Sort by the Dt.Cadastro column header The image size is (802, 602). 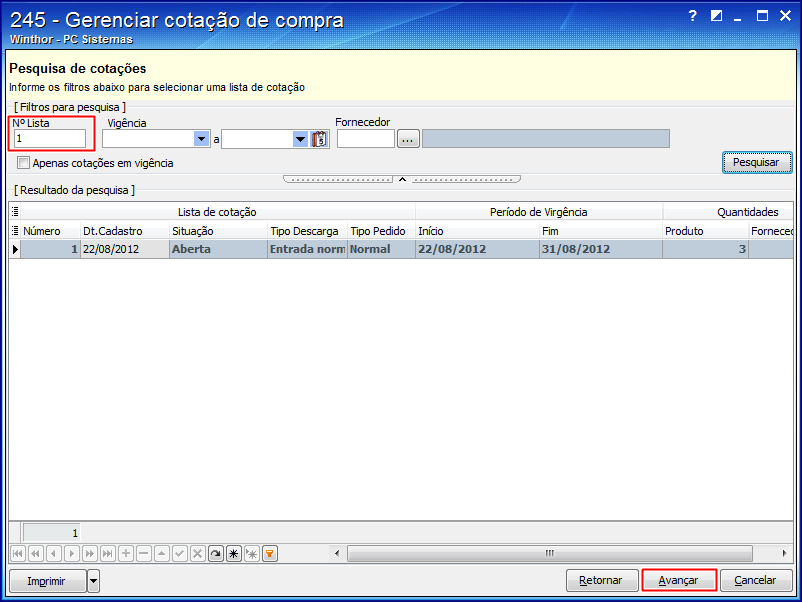(124, 231)
